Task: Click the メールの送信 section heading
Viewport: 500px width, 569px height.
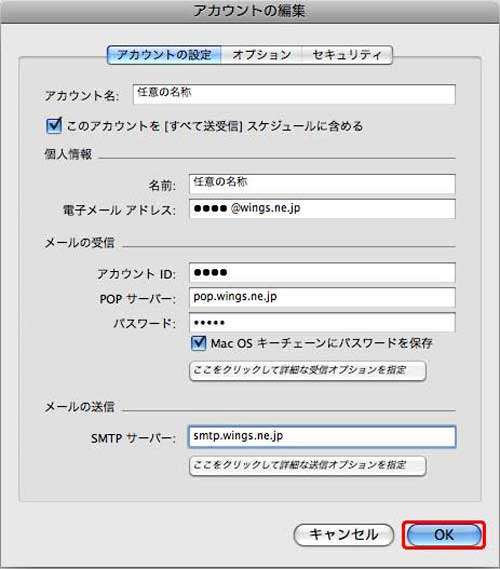Action: tap(79, 407)
